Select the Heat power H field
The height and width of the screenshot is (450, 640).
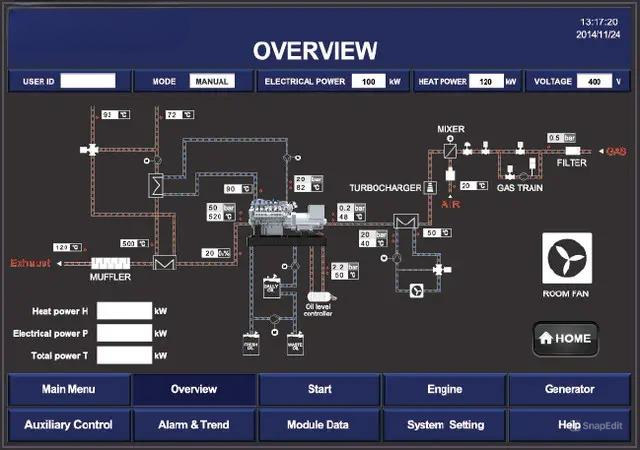[124, 311]
